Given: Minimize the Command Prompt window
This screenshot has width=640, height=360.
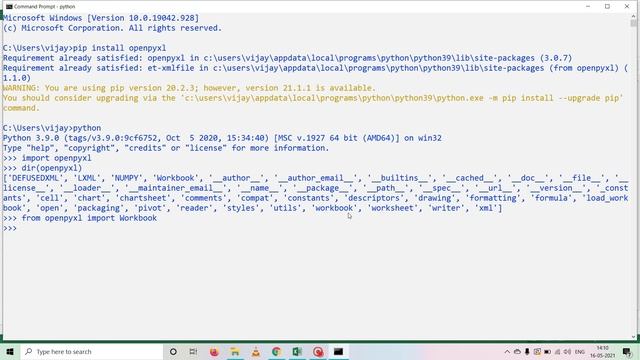Looking at the screenshot, I should click(x=588, y=7).
